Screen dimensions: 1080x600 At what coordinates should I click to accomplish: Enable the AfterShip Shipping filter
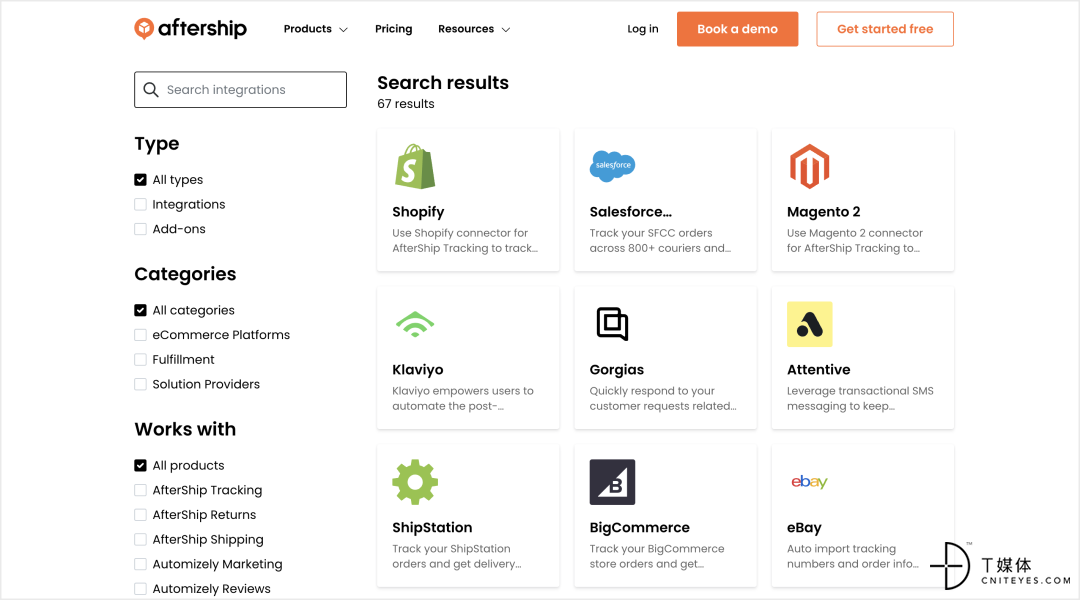[x=141, y=539]
